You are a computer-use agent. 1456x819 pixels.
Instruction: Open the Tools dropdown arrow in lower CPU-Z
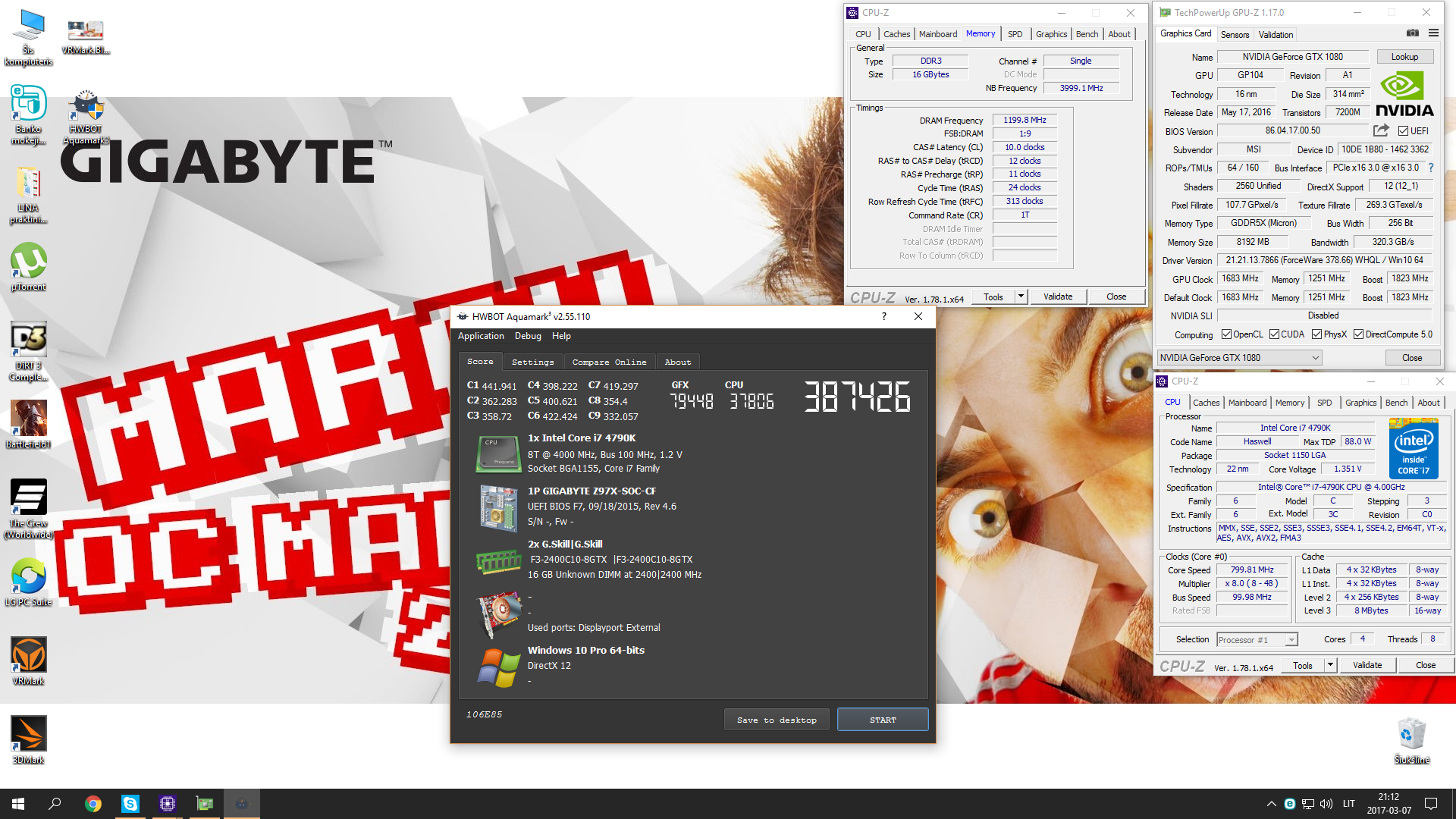1330,665
